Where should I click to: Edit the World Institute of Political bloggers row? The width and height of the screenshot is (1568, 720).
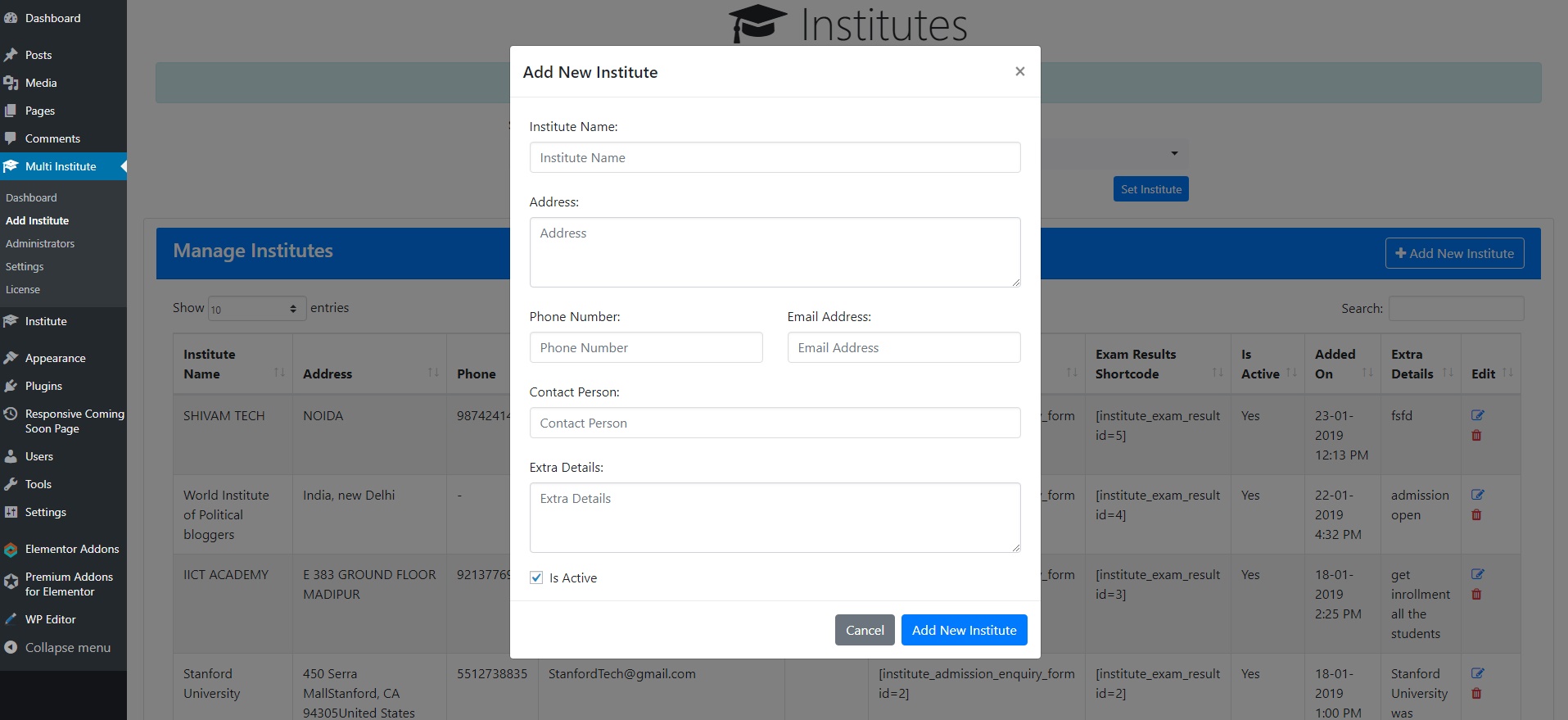point(1478,495)
